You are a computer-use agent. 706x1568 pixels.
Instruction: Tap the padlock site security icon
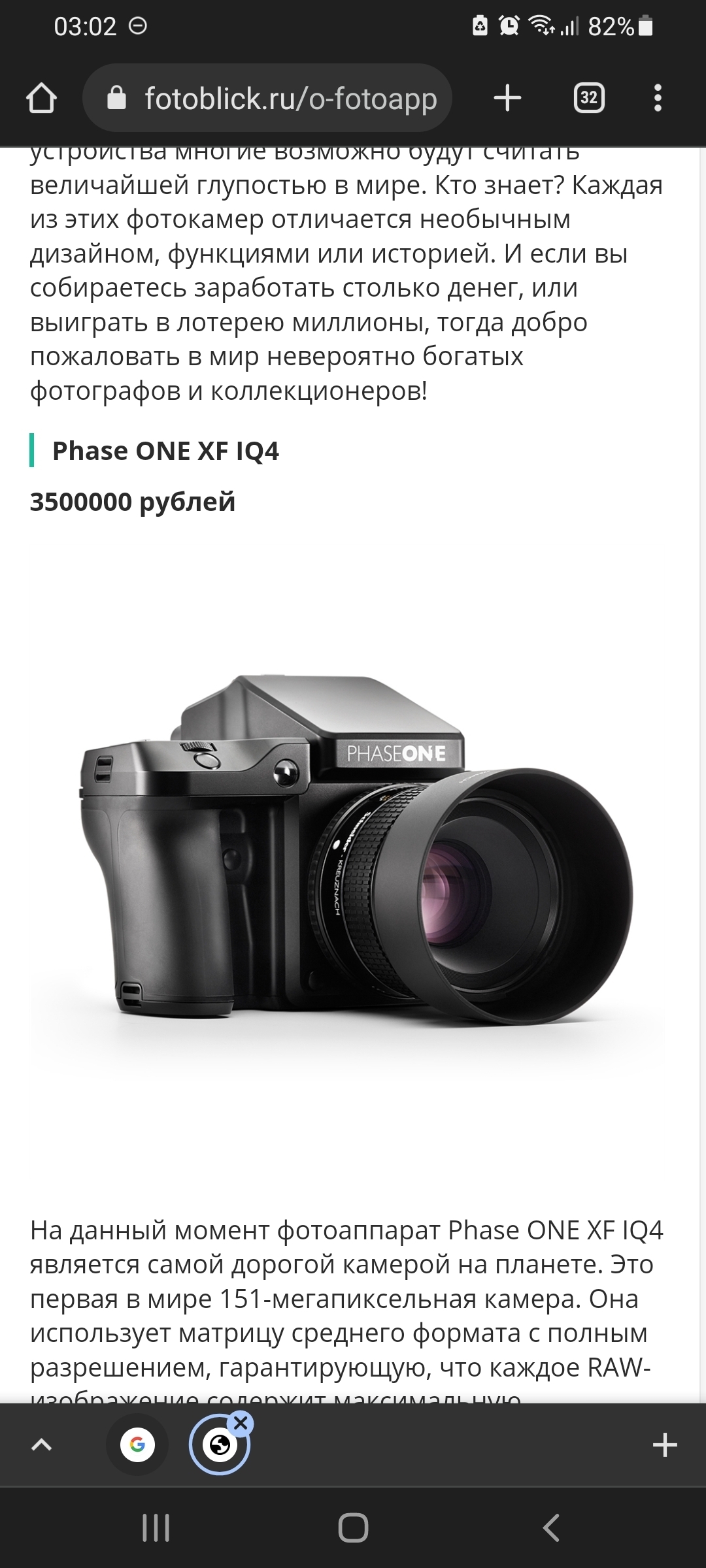point(116,98)
